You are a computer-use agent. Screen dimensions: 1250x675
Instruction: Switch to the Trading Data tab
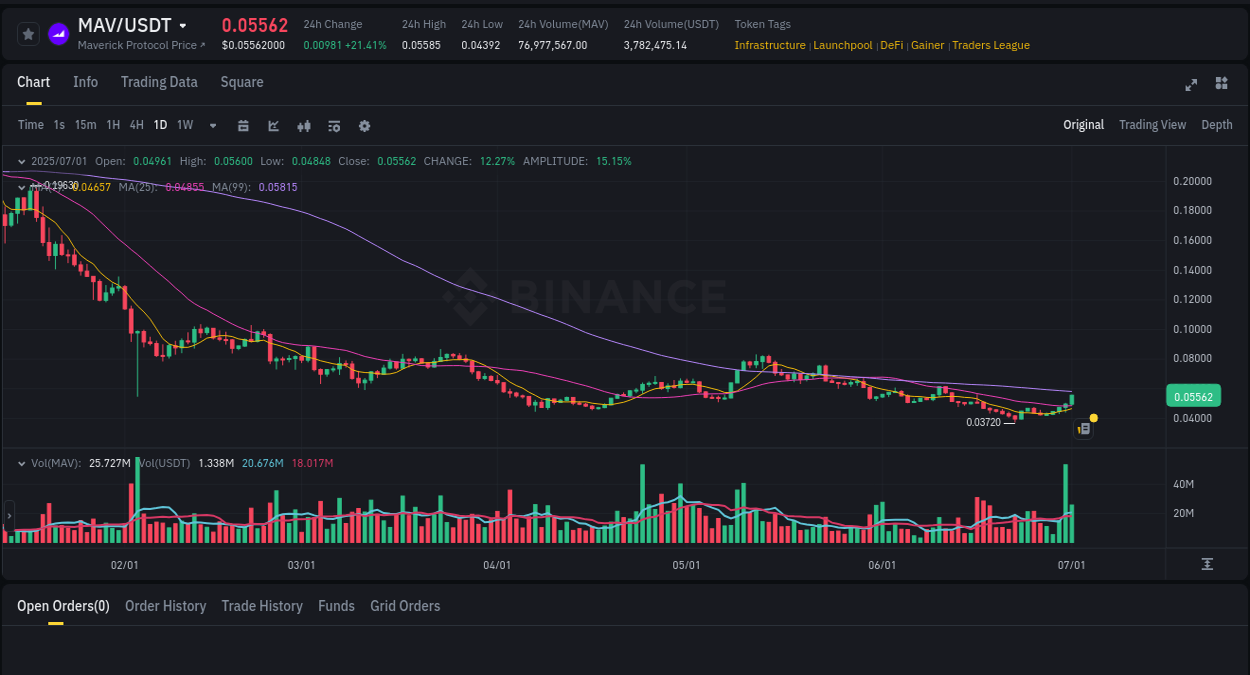click(x=159, y=82)
